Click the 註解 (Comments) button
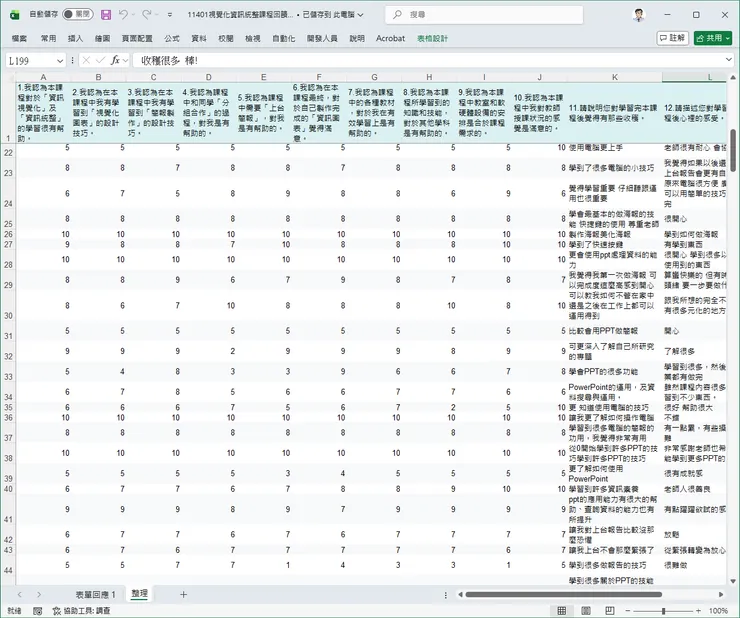The image size is (740, 618). point(672,37)
